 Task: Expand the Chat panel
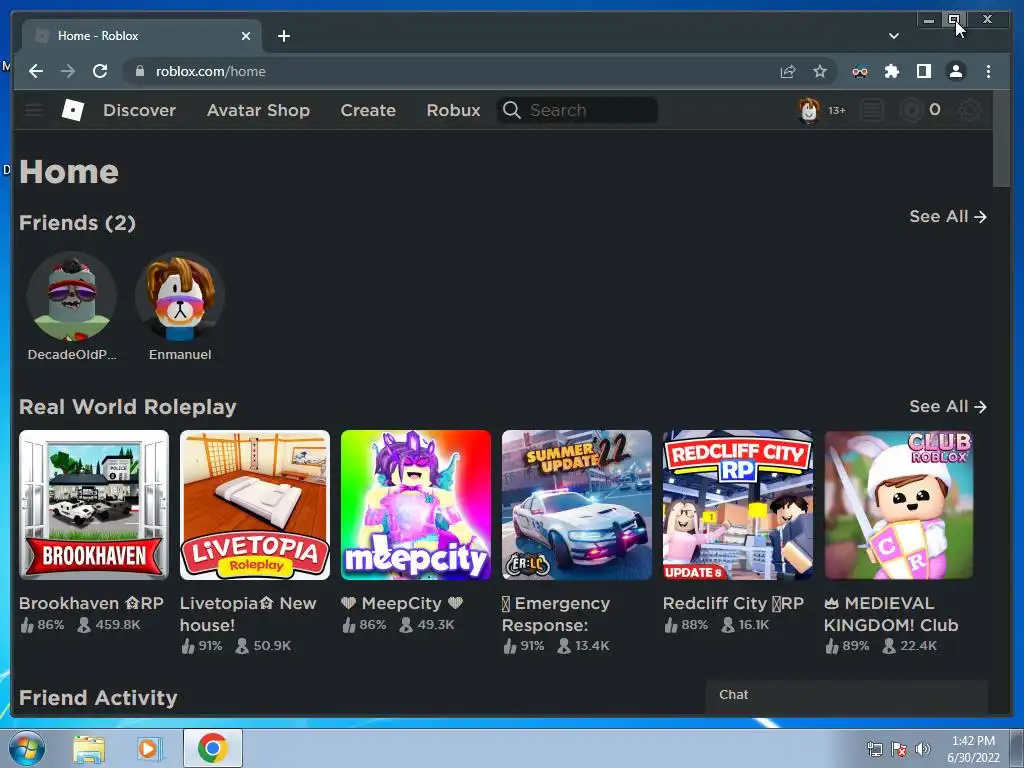pos(847,695)
